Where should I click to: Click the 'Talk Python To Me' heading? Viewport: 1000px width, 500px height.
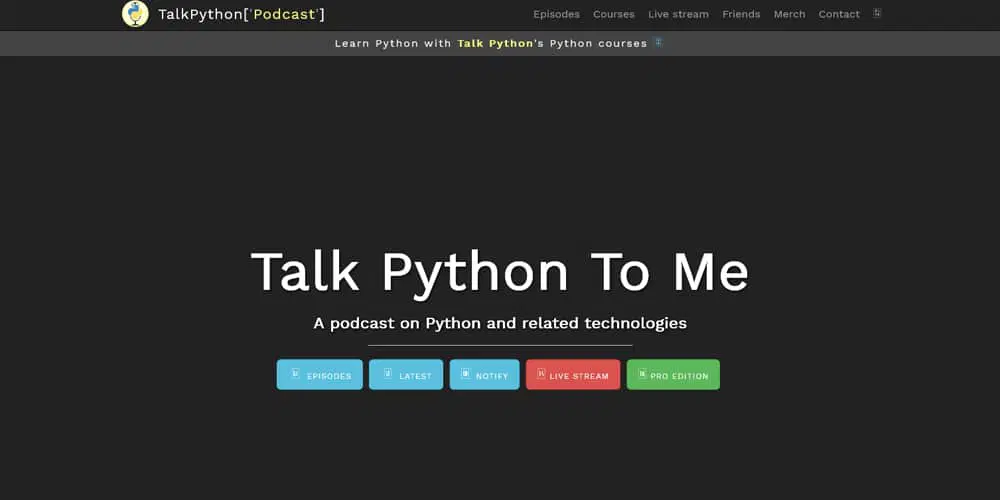[x=499, y=272]
